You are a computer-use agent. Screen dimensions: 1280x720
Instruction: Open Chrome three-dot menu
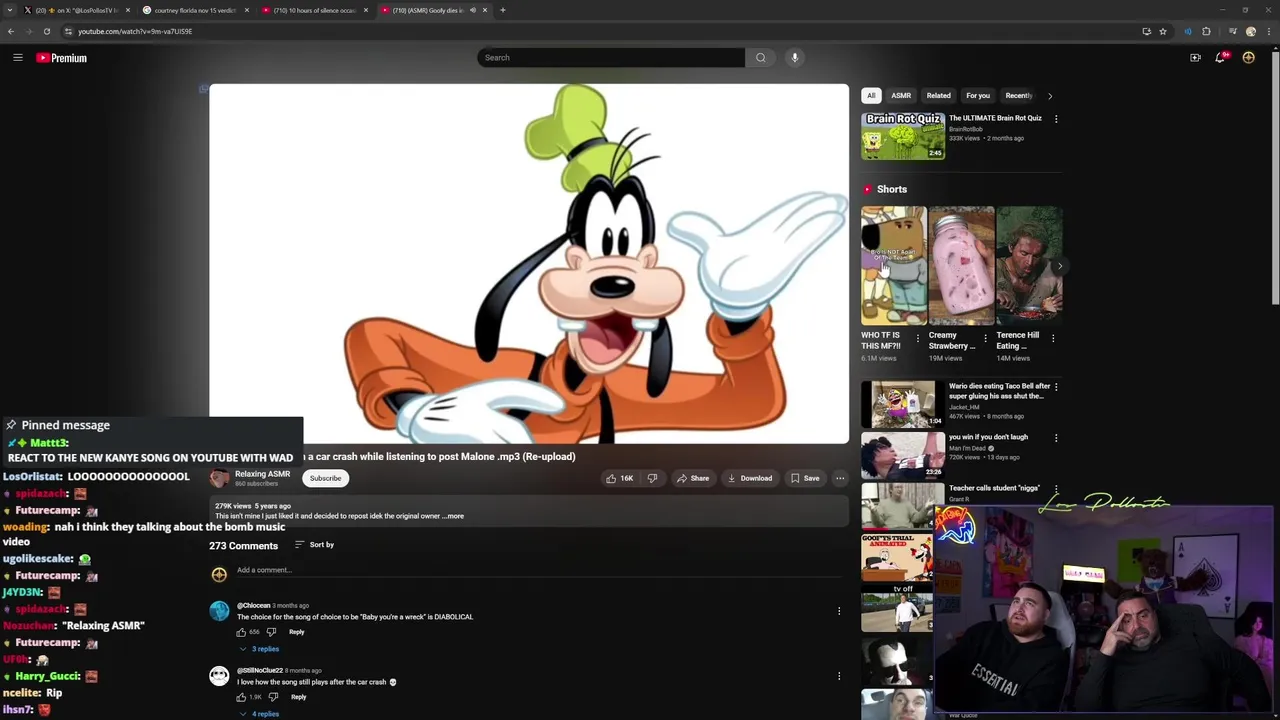(1268, 31)
